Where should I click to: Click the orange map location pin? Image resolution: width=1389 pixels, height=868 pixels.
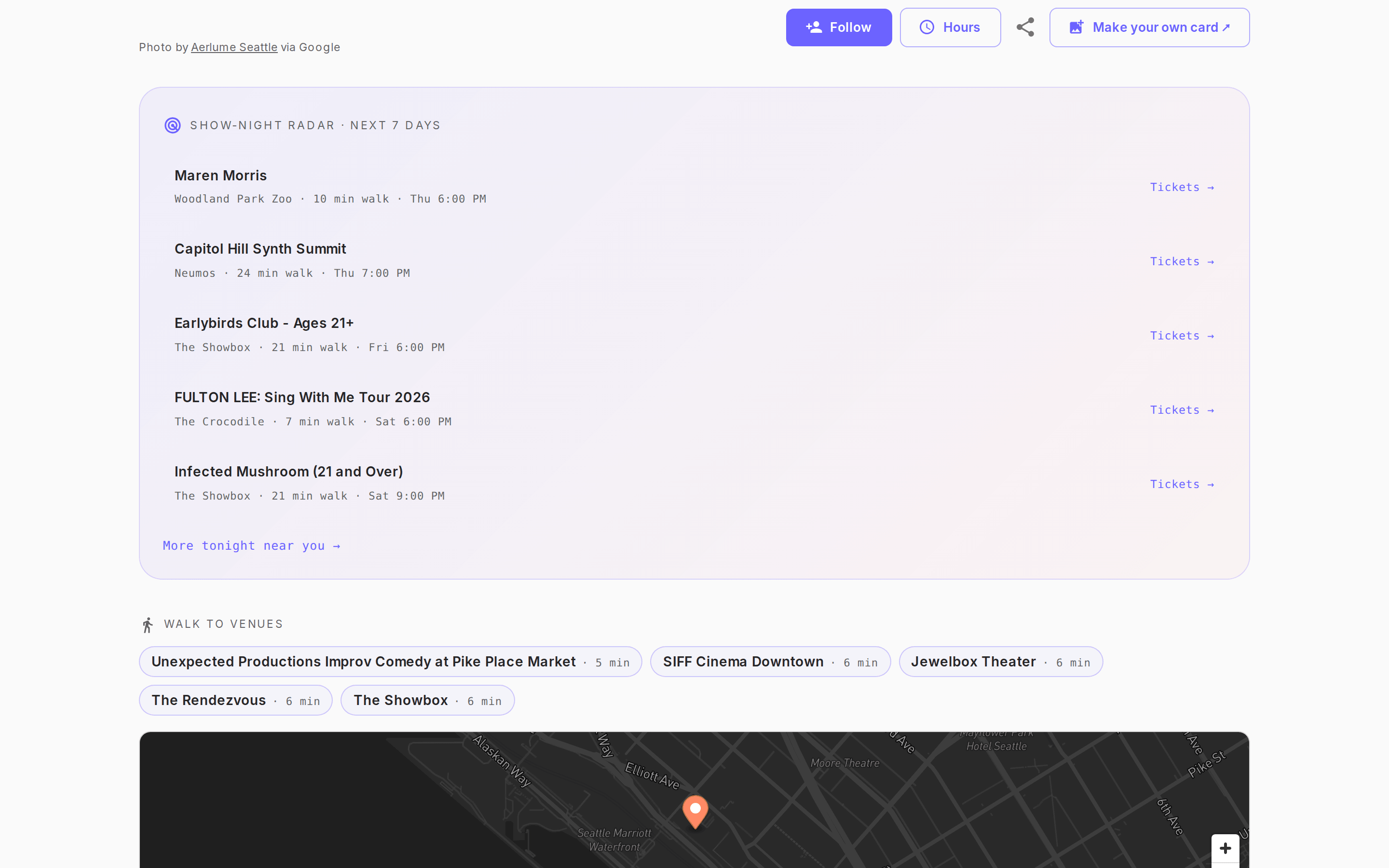[695, 811]
